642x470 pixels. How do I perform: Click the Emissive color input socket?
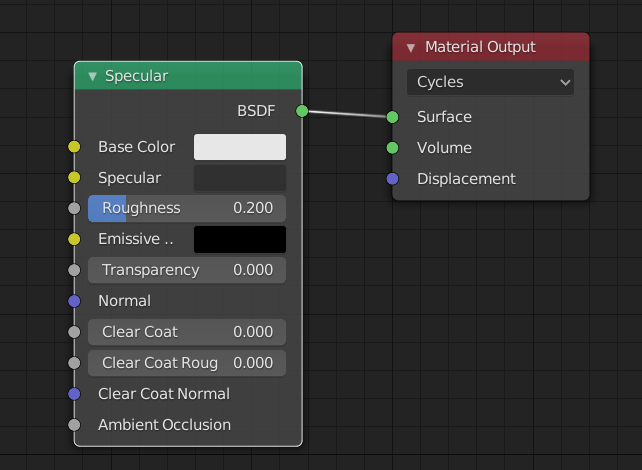pos(74,239)
